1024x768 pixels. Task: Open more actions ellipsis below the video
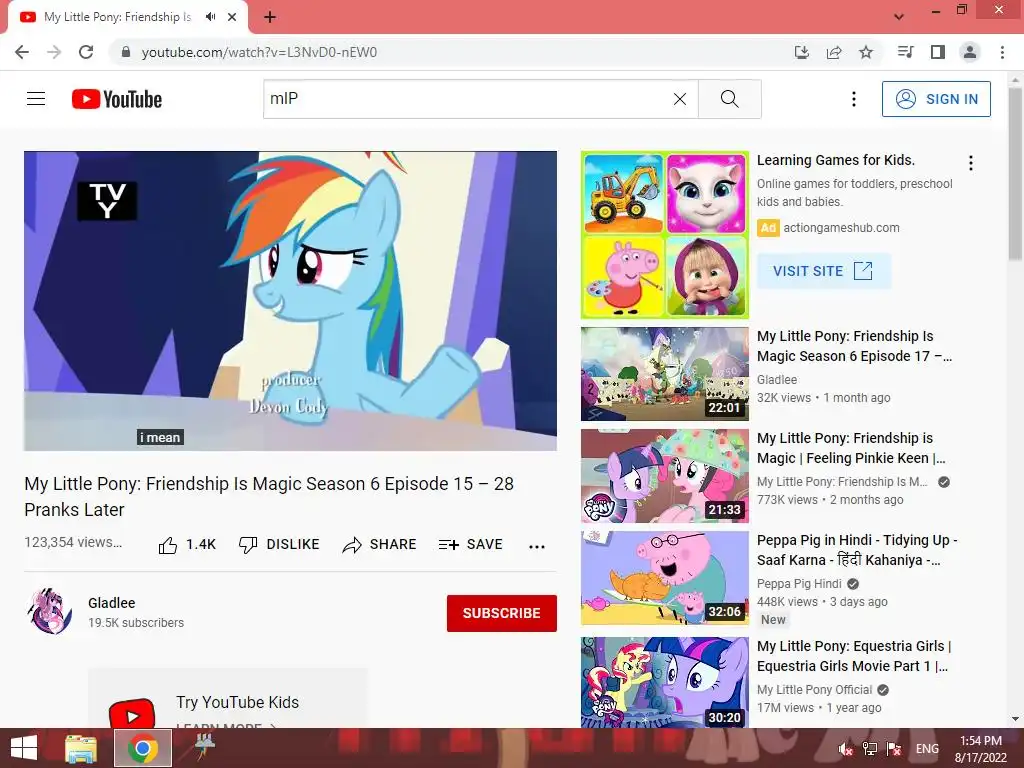(x=537, y=547)
